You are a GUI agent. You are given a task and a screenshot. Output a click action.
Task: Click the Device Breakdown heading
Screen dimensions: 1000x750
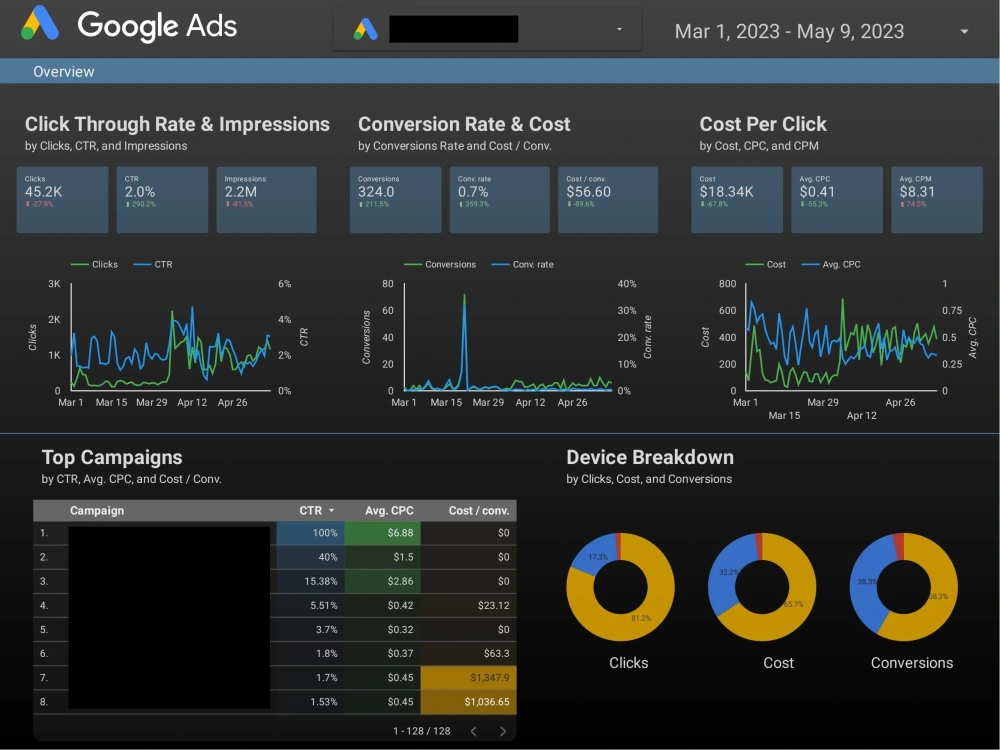tap(650, 457)
